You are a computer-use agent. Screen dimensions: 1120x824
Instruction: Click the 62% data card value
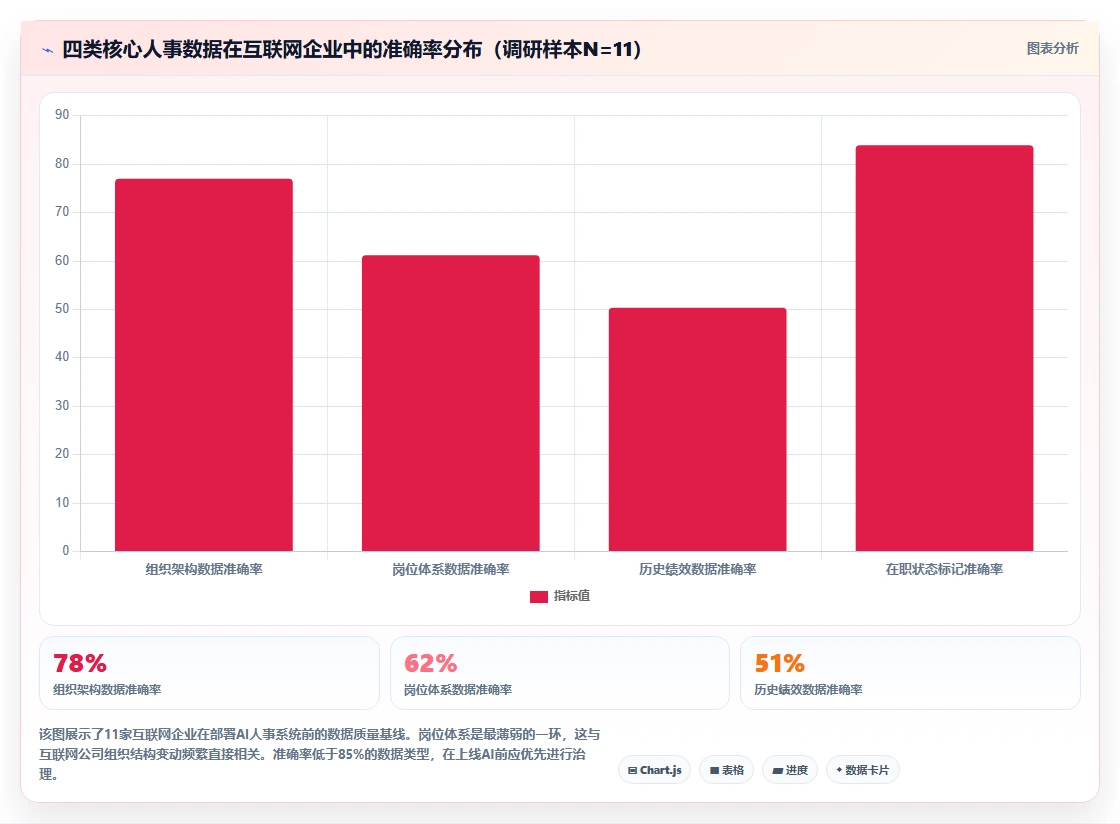click(x=431, y=663)
